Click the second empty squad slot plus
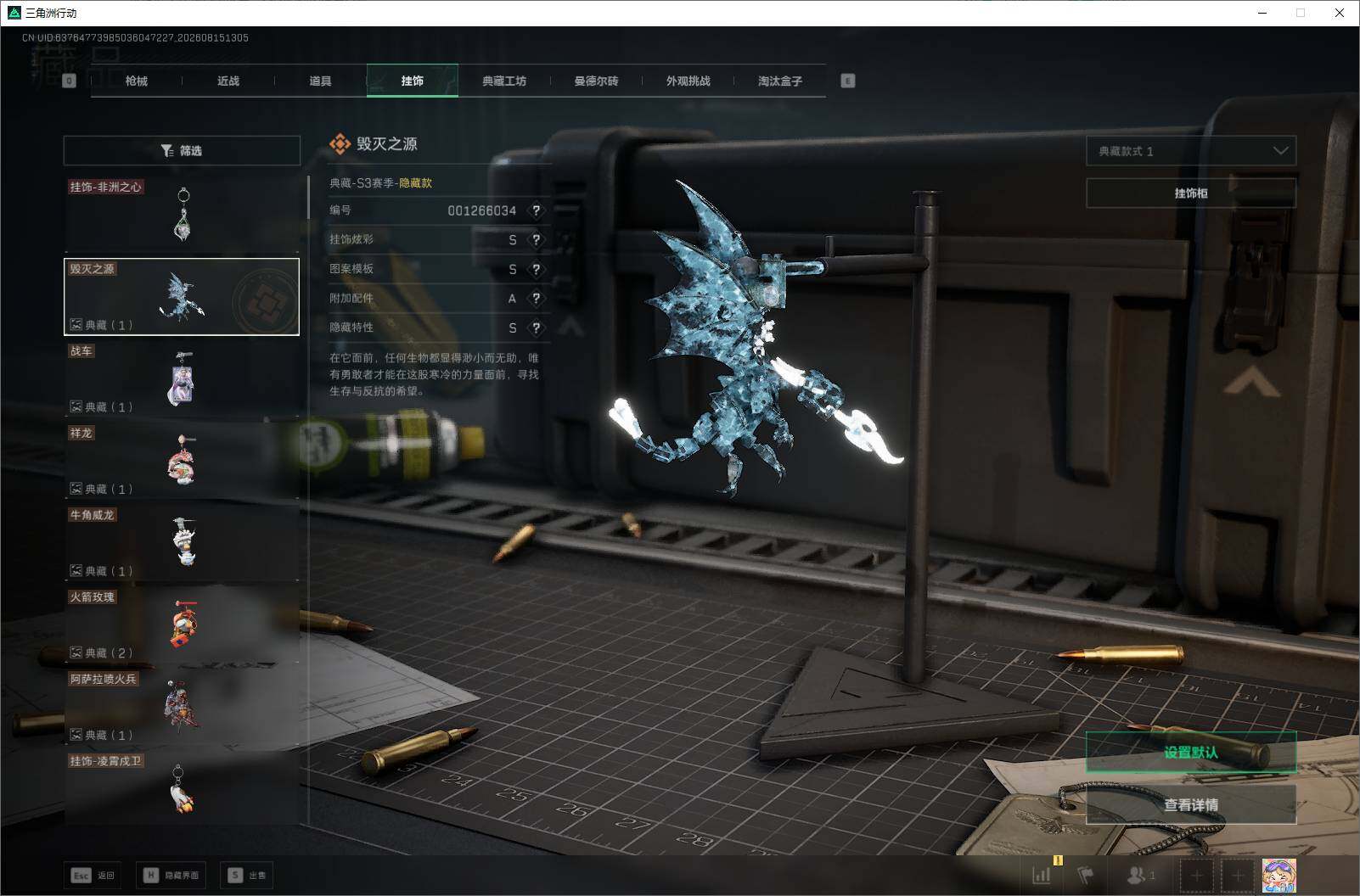The width and height of the screenshot is (1360, 896). click(1238, 875)
